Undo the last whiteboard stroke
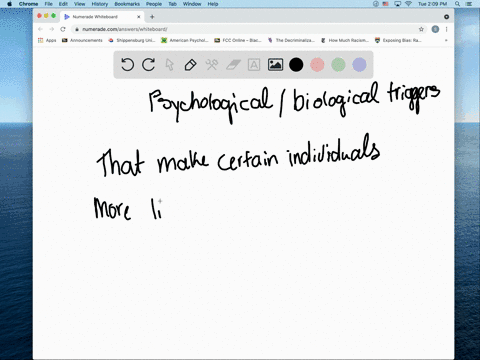 coord(127,65)
